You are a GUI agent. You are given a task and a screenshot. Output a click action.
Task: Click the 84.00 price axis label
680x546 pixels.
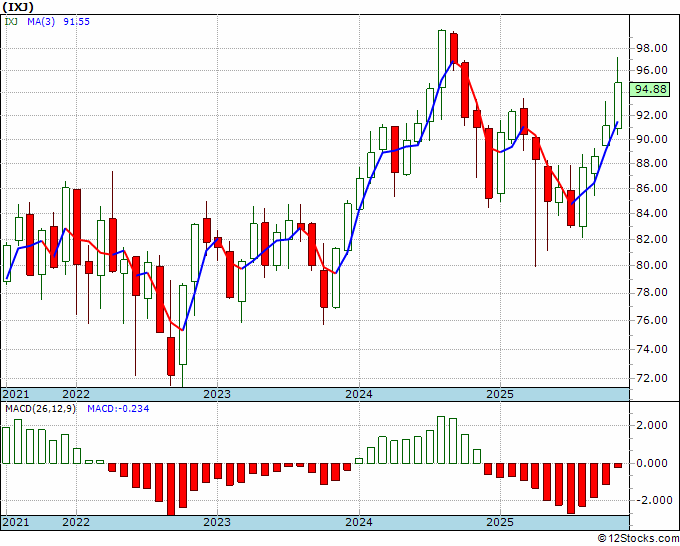pos(651,213)
